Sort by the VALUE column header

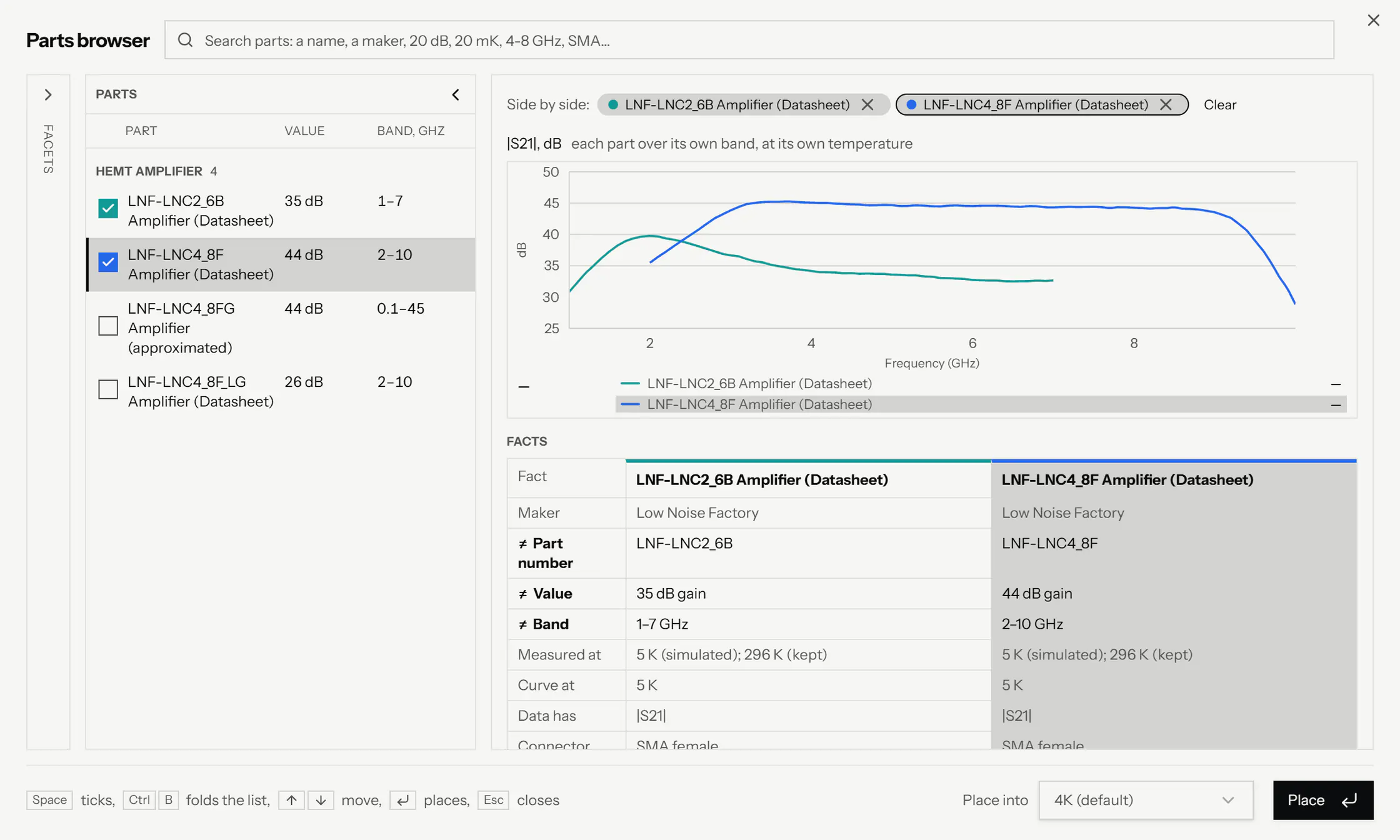(304, 131)
